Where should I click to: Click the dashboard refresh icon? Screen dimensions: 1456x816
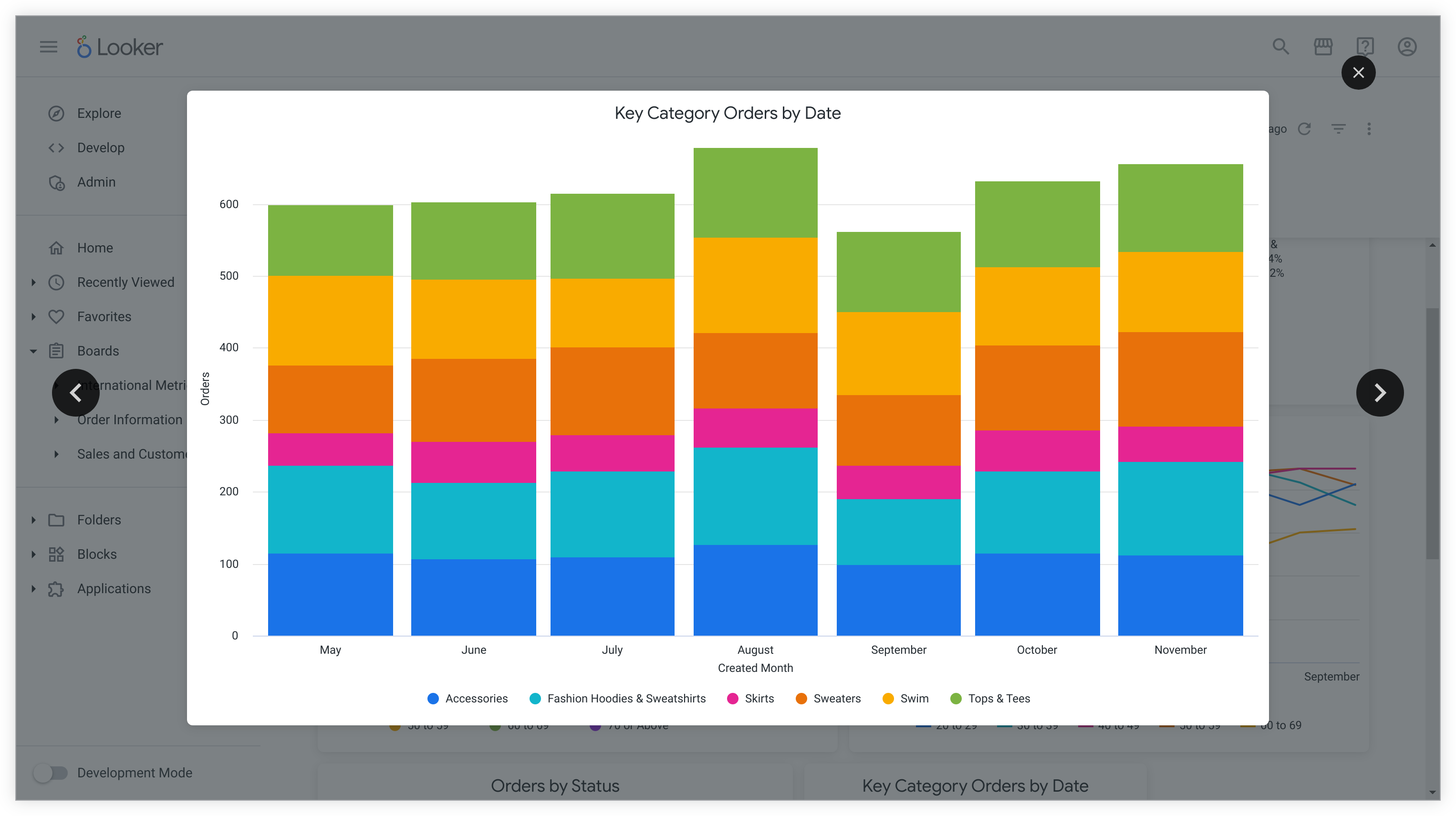[x=1304, y=129]
